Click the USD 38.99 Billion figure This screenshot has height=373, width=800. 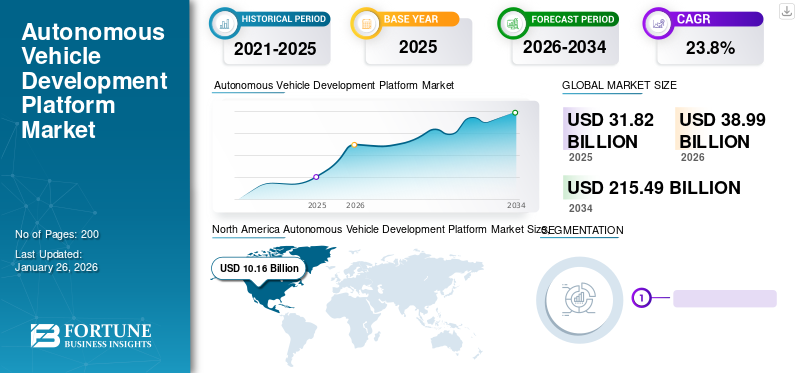pyautogui.click(x=722, y=131)
